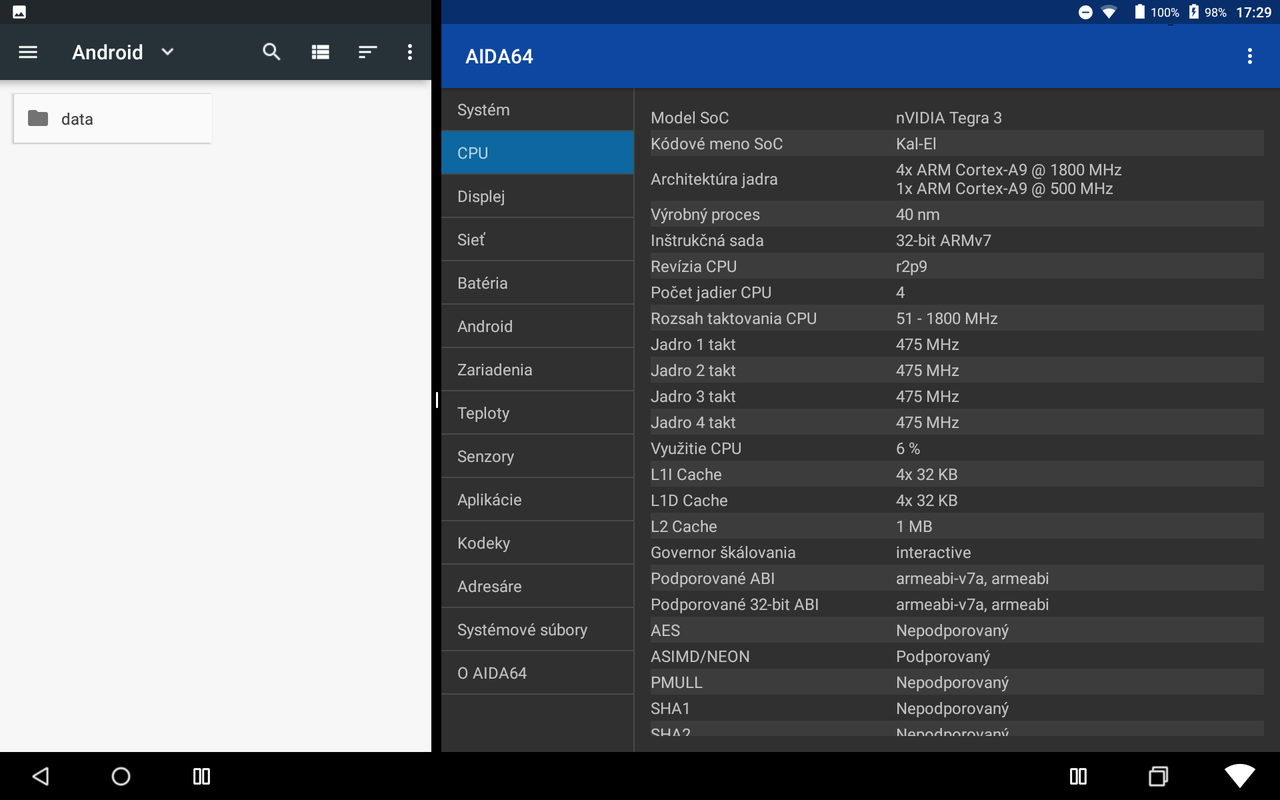This screenshot has width=1280, height=800.
Task: Select the CPU section
Action: (538, 153)
